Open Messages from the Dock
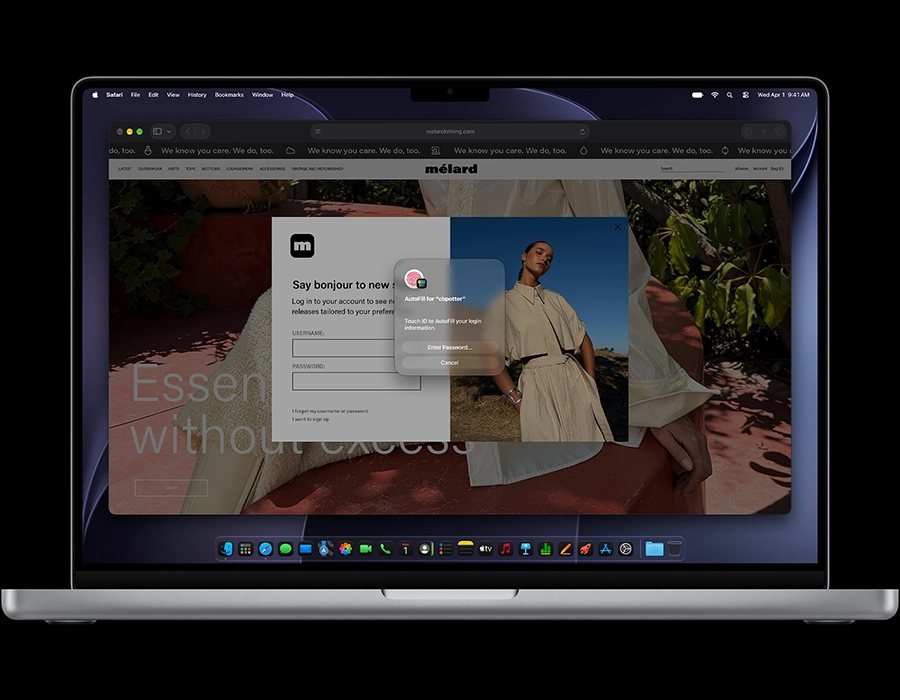This screenshot has height=700, width=900. 285,549
